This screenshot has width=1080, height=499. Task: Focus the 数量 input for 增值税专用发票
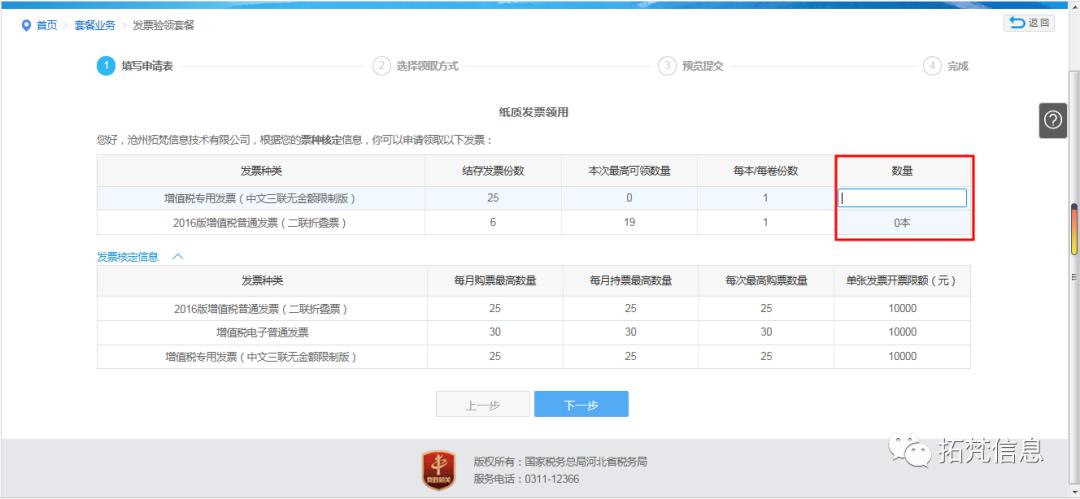point(902,198)
